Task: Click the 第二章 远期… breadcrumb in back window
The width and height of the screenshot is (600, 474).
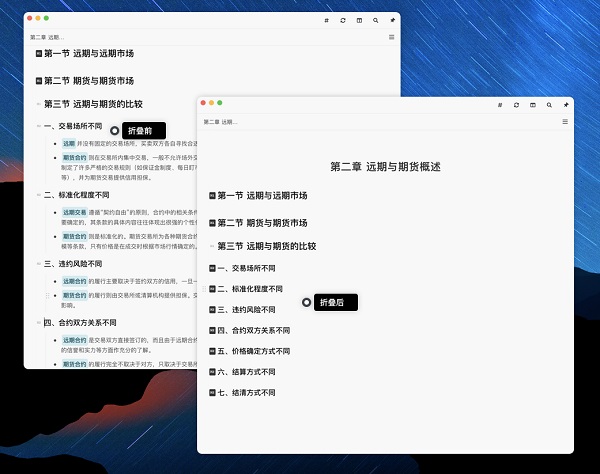Action: 47,37
